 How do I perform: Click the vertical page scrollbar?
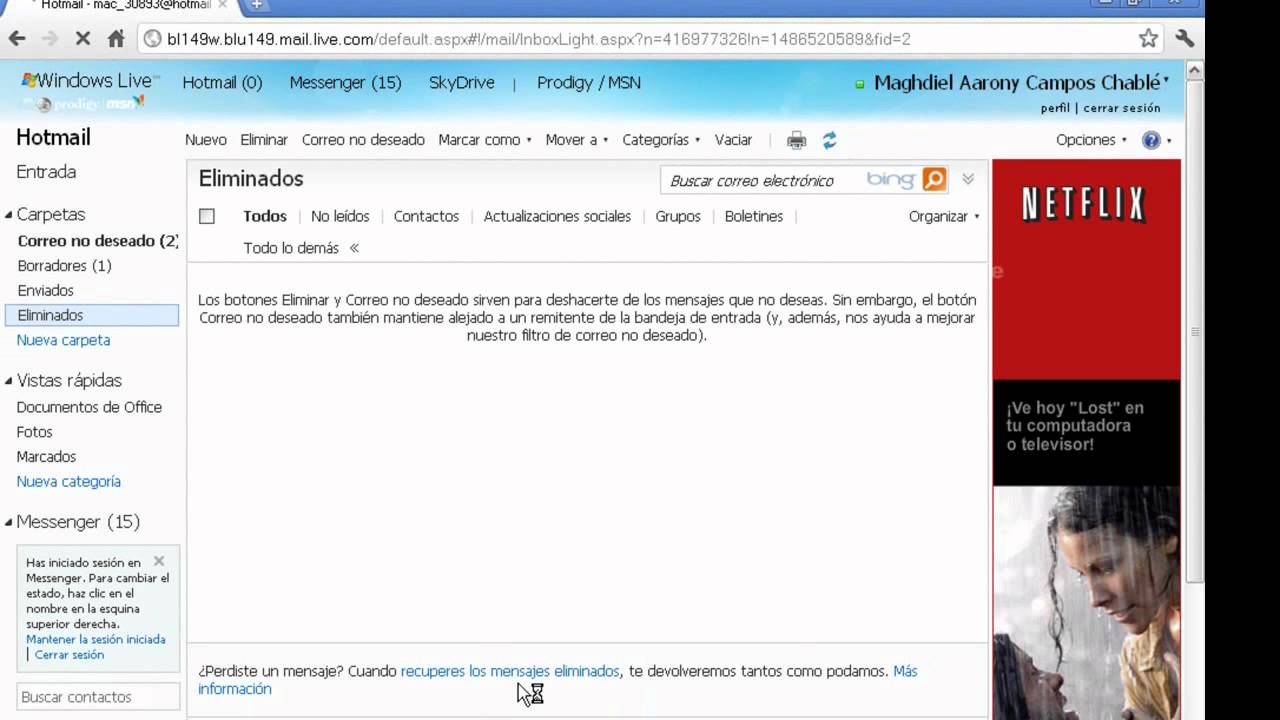click(1194, 330)
